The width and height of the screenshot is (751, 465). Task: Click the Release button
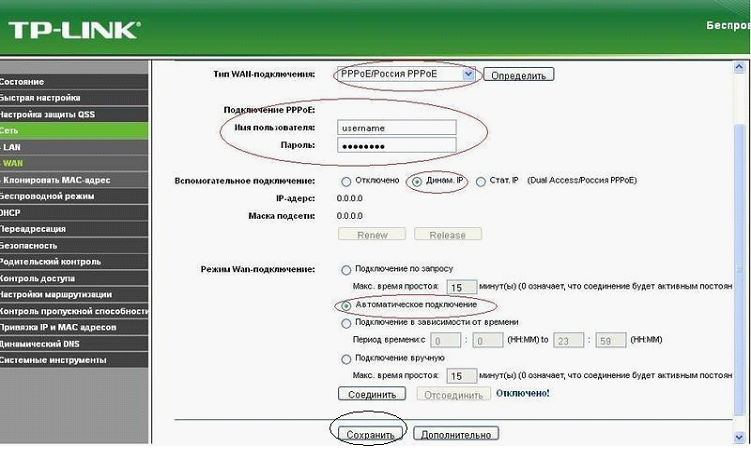click(448, 235)
